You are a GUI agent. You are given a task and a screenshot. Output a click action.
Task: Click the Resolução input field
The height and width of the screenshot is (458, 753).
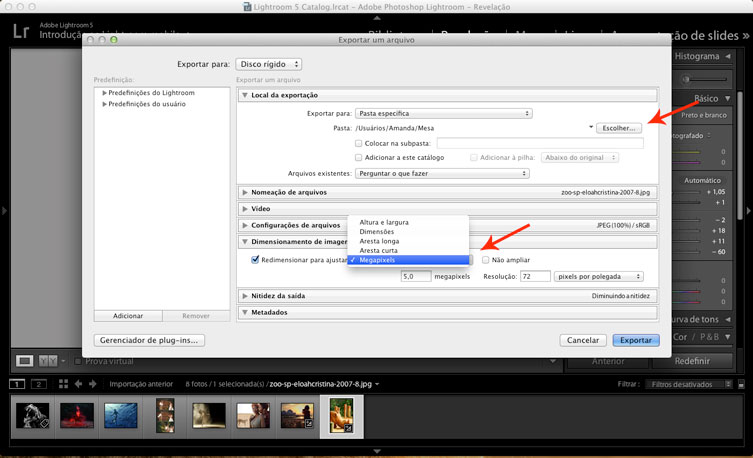point(534,276)
